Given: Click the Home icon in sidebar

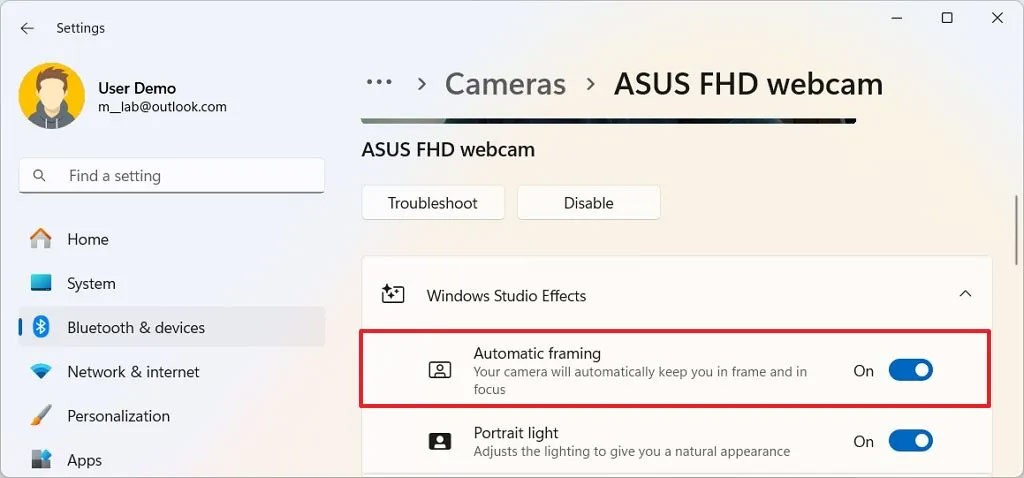Looking at the screenshot, I should point(41,239).
